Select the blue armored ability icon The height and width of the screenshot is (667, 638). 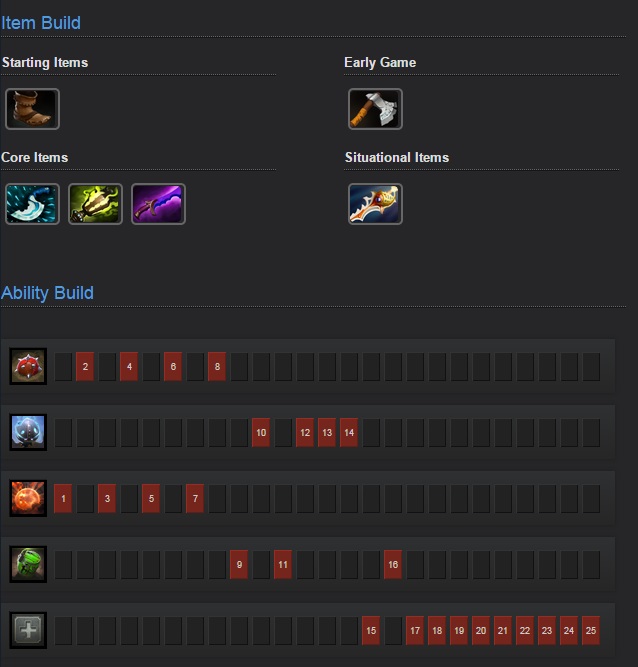pos(28,432)
